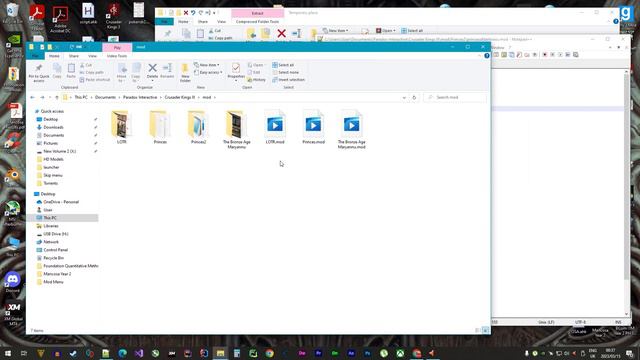
Task: Go back with the navigation arrow
Action: point(33,98)
